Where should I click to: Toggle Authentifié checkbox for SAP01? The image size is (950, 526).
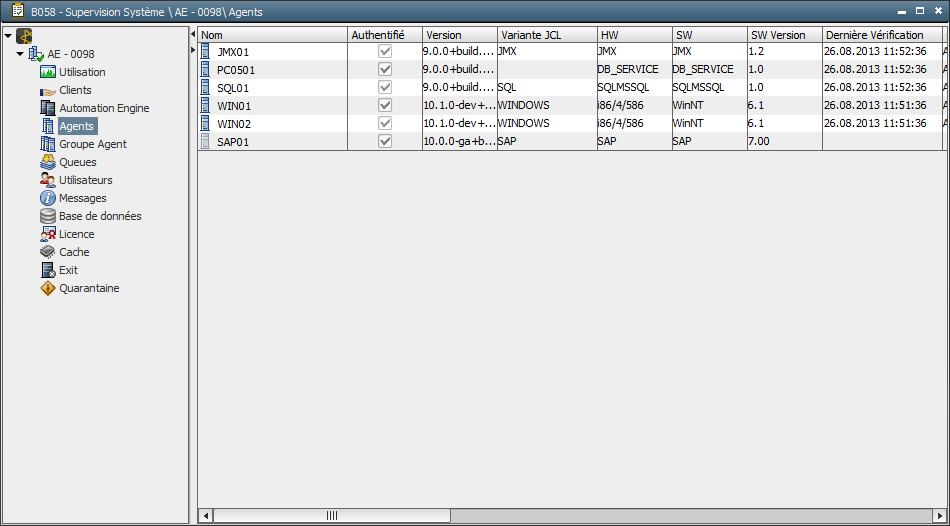coord(385,141)
